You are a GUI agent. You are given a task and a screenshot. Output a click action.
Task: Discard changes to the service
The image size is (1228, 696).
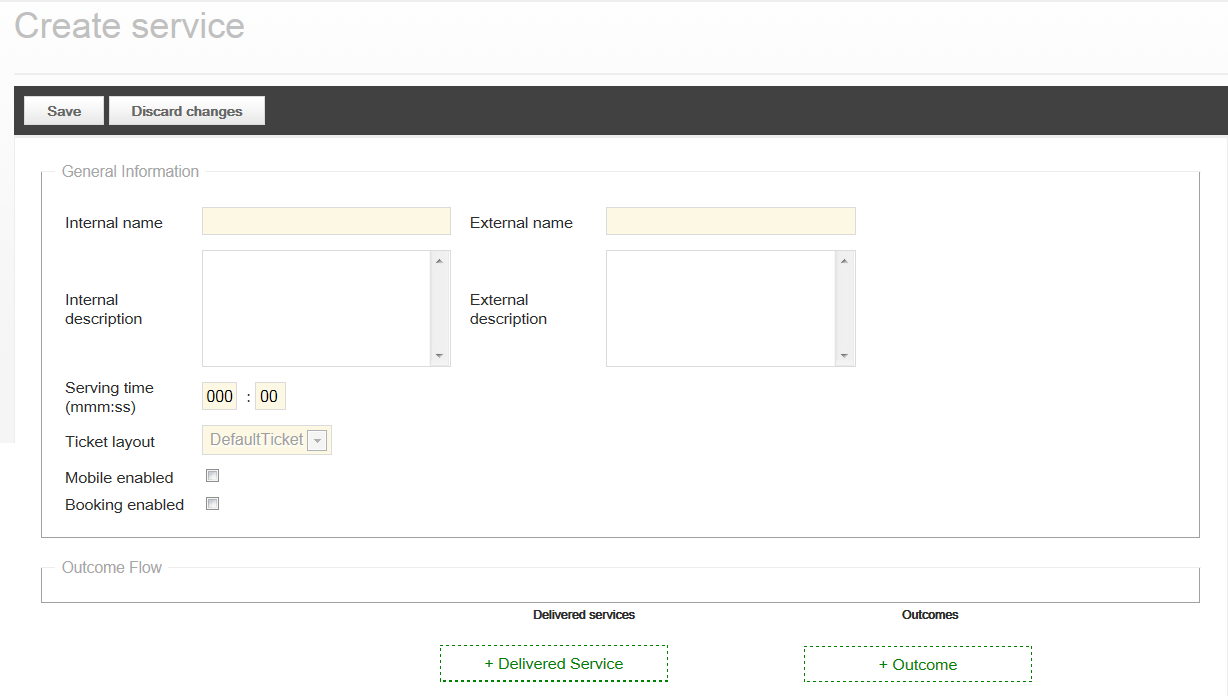[187, 111]
